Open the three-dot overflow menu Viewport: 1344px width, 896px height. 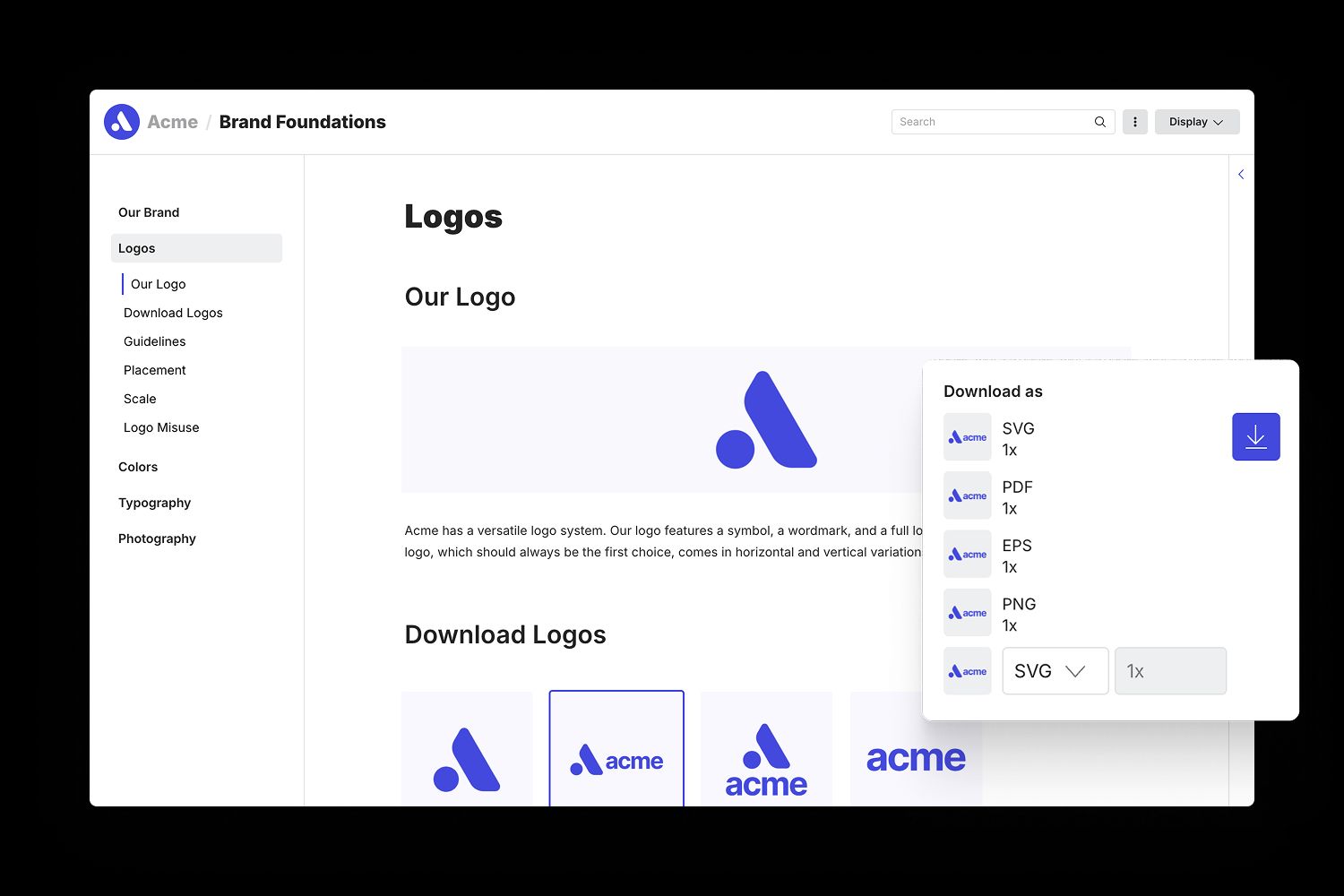[1134, 121]
